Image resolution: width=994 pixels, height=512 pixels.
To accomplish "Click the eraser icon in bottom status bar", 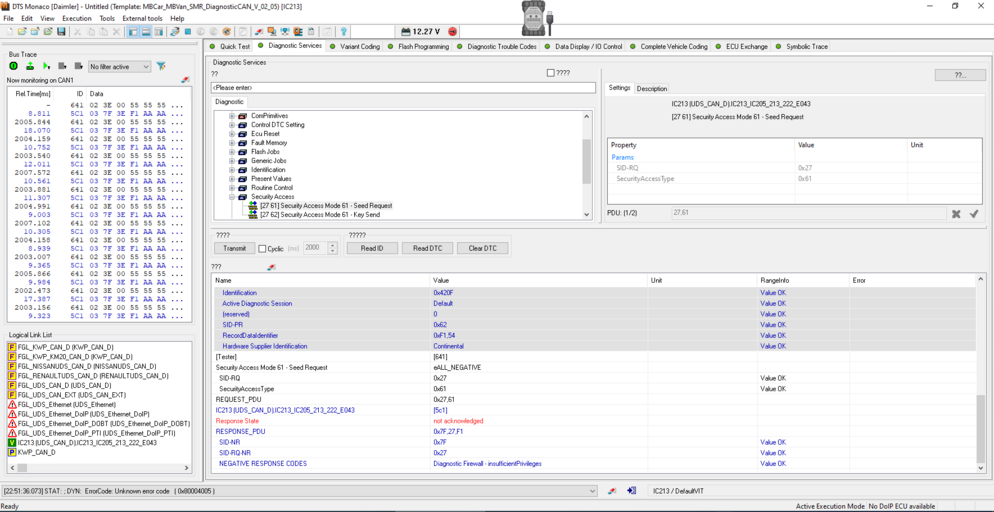I will click(x=612, y=490).
